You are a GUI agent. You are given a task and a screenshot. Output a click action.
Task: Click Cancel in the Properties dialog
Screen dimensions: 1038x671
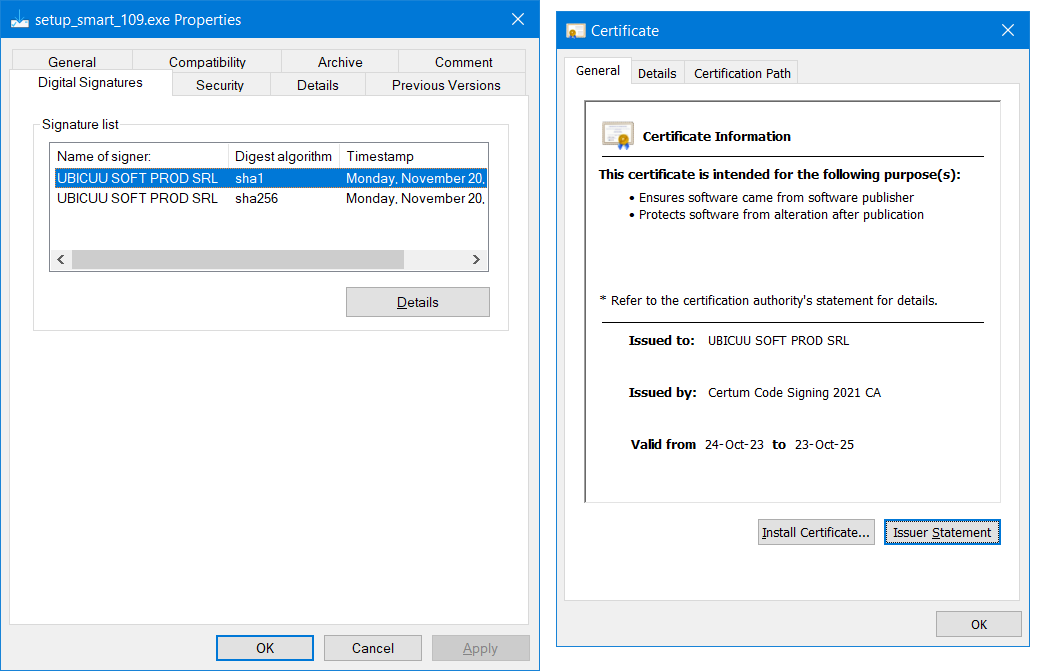pyautogui.click(x=373, y=648)
